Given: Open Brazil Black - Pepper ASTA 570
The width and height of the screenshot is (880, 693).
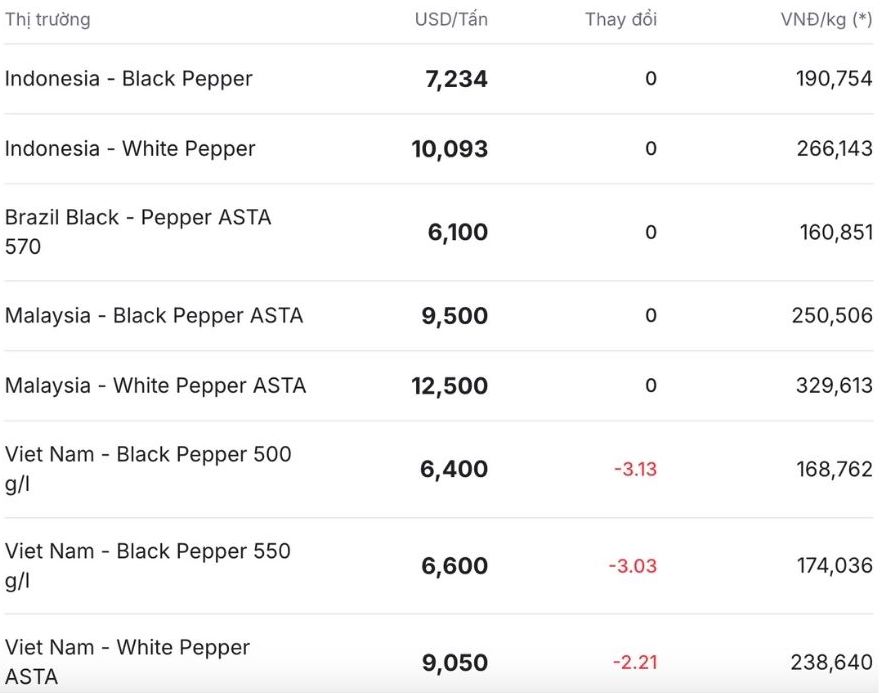Looking at the screenshot, I should point(138,232).
